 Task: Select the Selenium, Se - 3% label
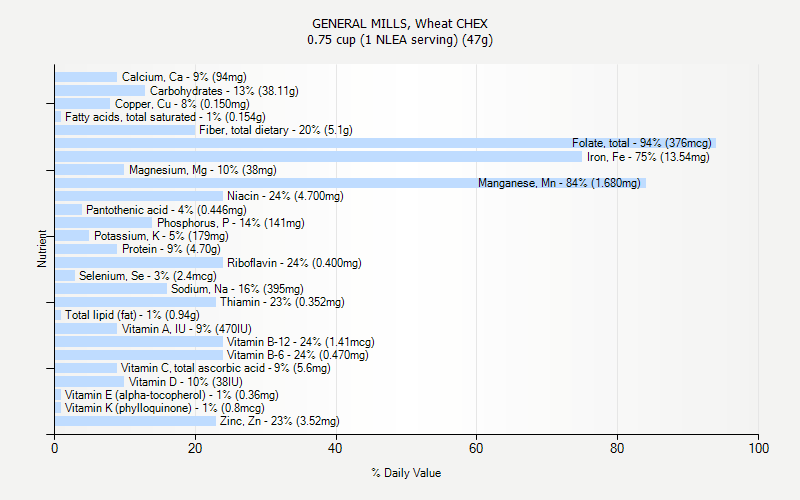tap(147, 276)
